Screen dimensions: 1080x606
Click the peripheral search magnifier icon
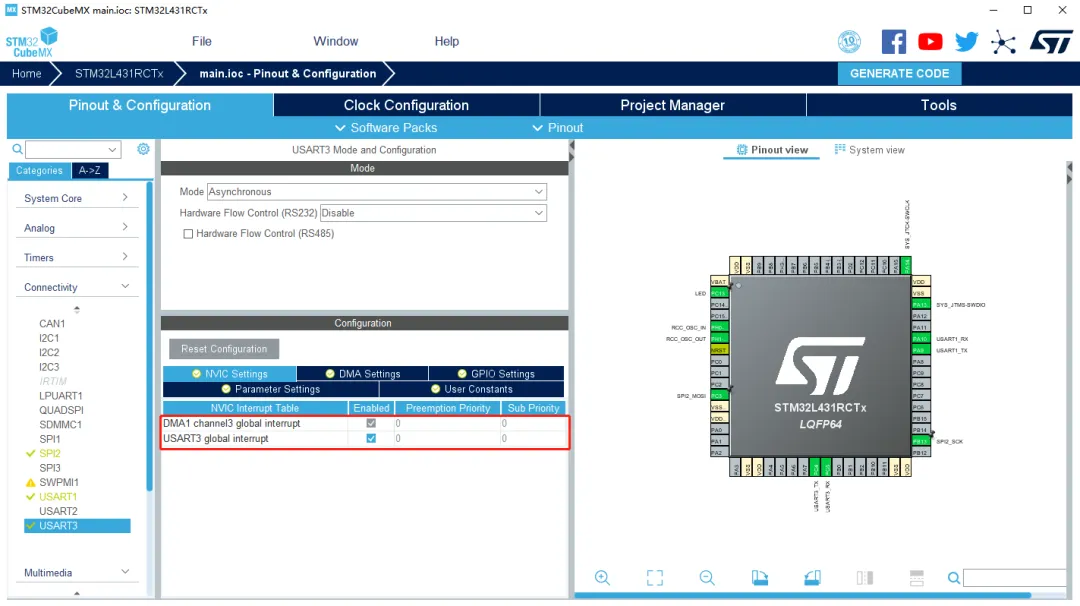[17, 149]
